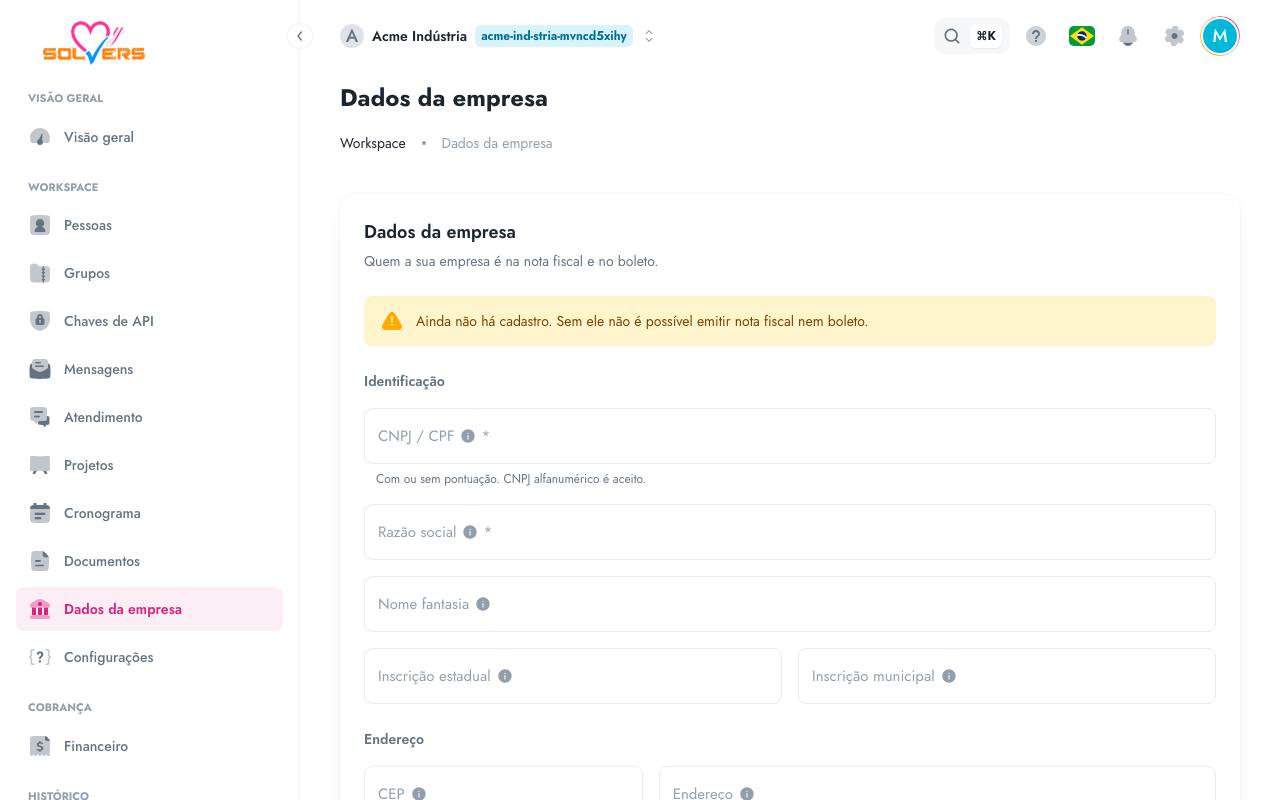Click the Mensagens inbox icon
This screenshot has width=1280, height=800.
click(40, 369)
